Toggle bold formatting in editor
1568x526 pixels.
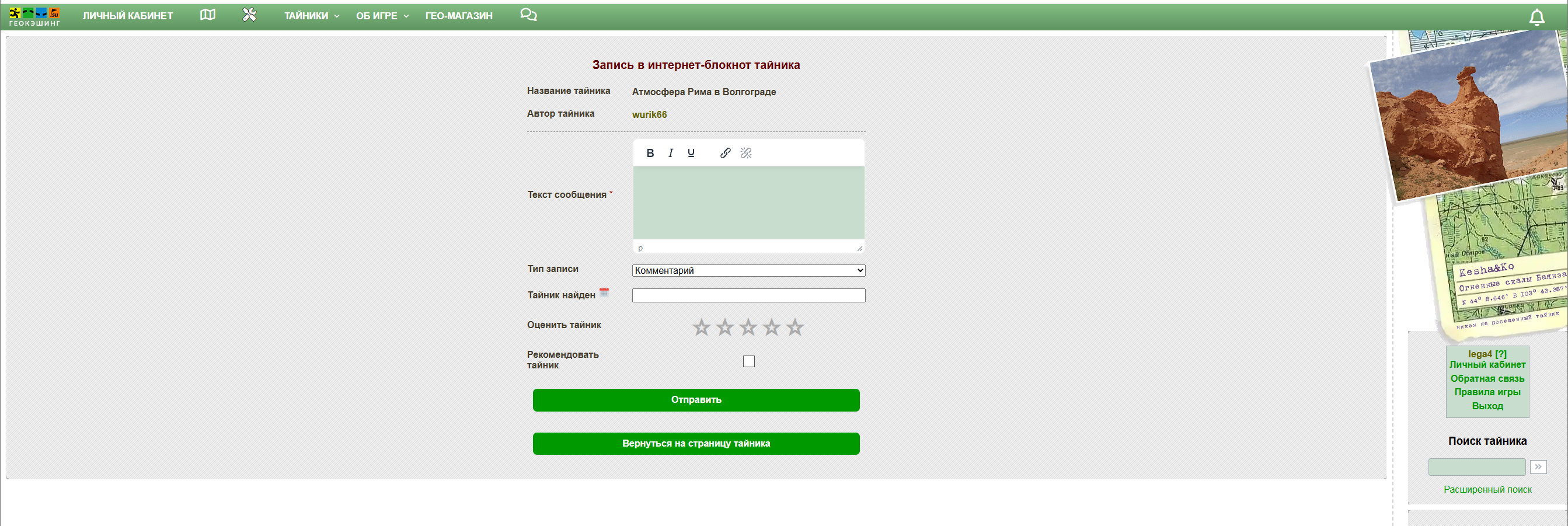point(650,154)
